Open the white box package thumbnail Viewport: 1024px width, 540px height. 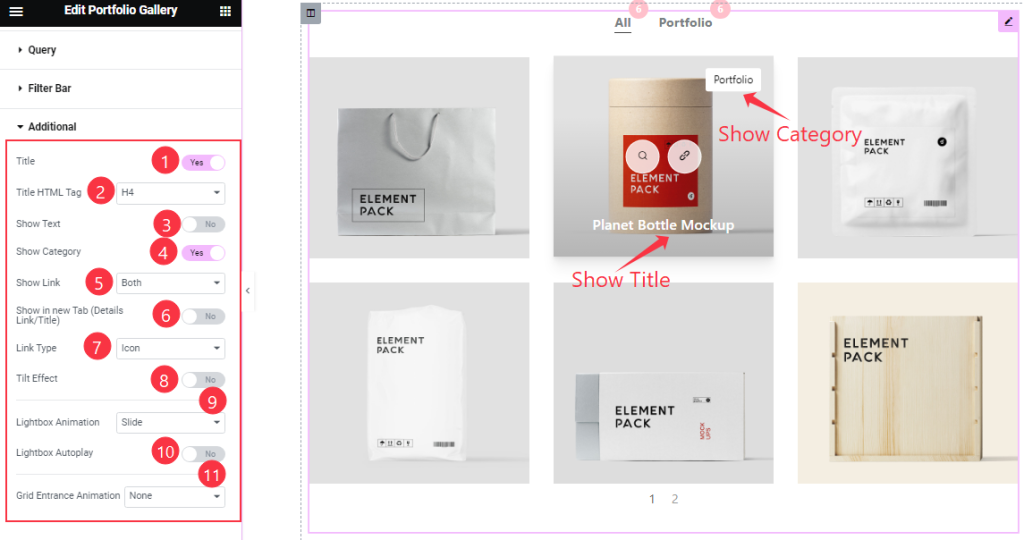[x=663, y=383]
